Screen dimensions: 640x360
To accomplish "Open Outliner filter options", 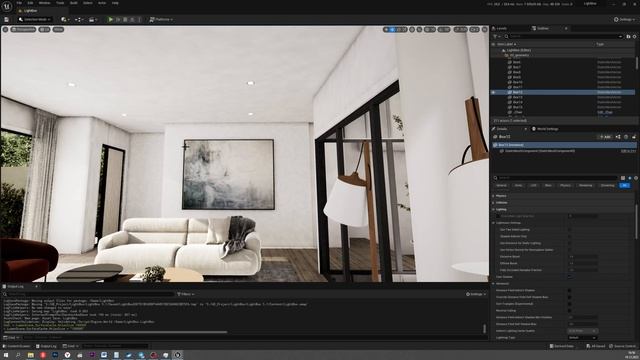I will click(x=497, y=36).
